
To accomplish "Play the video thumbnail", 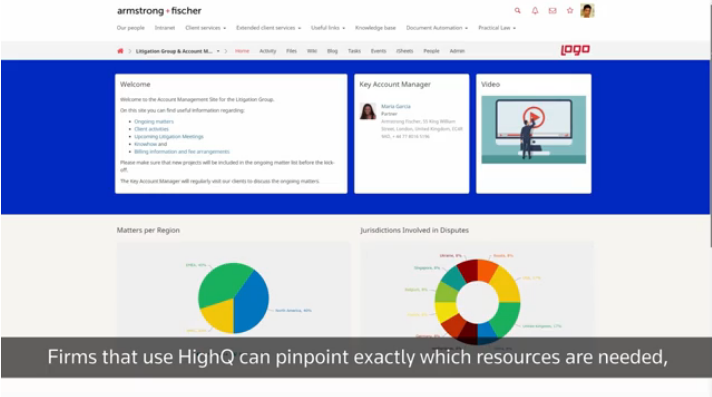I will click(534, 129).
